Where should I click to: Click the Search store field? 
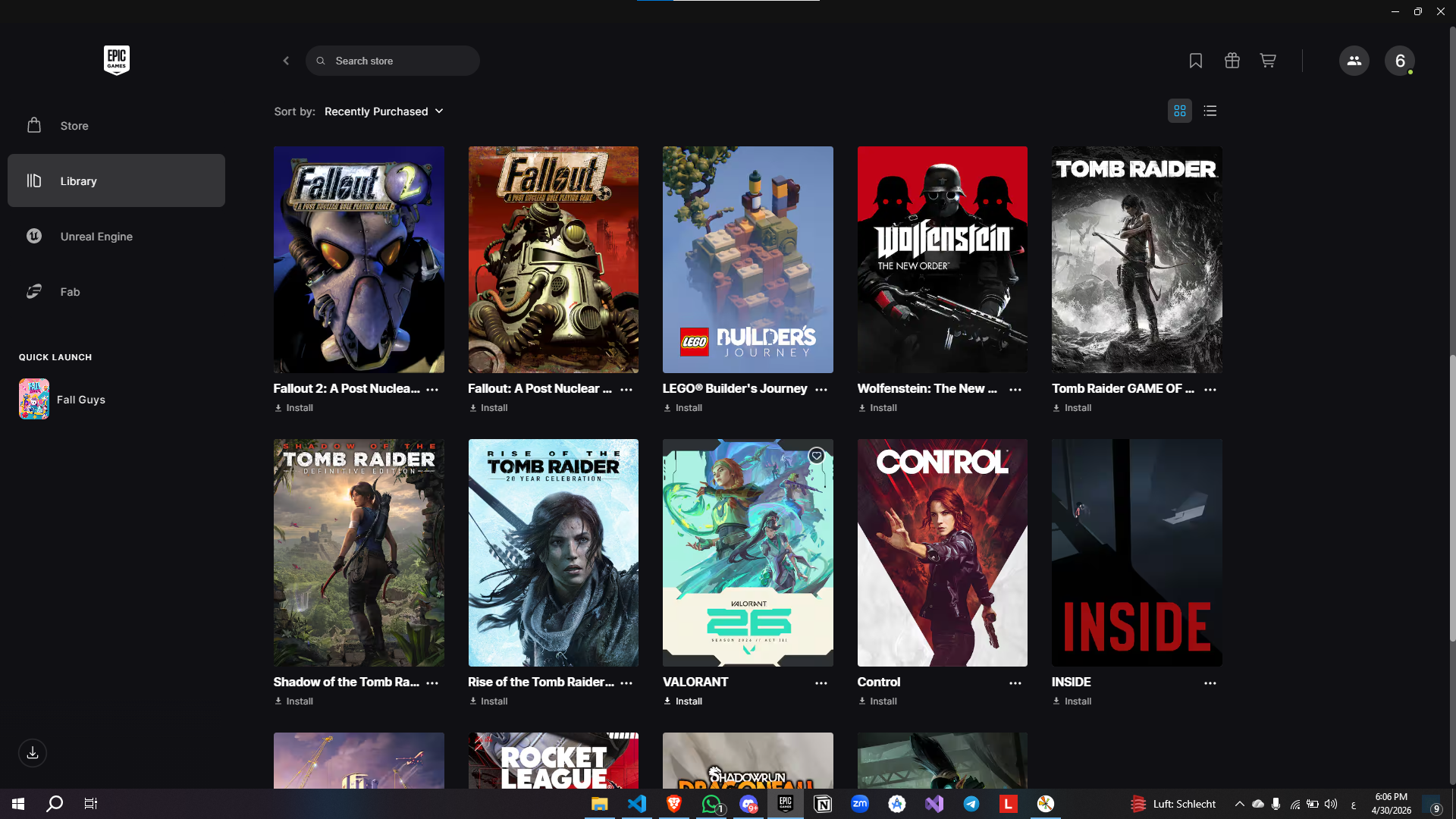[393, 61]
